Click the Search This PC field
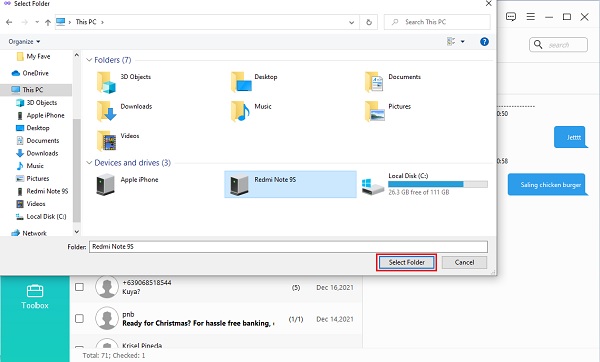Screen dimensions: 600x362 point(437,22)
